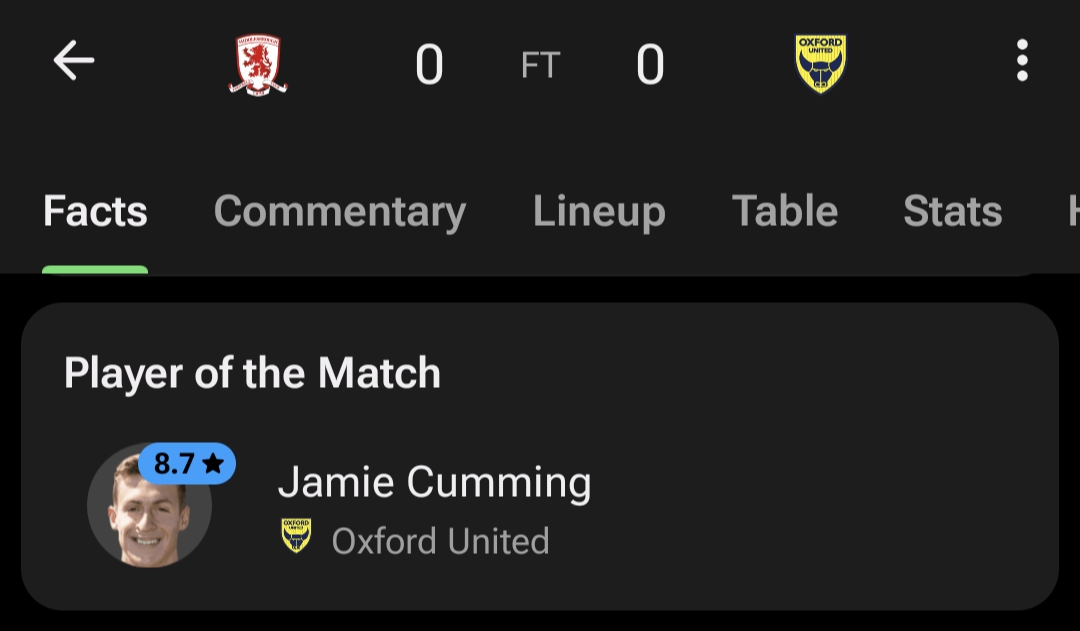
Task: Open the Lineup tab
Action: (x=599, y=212)
